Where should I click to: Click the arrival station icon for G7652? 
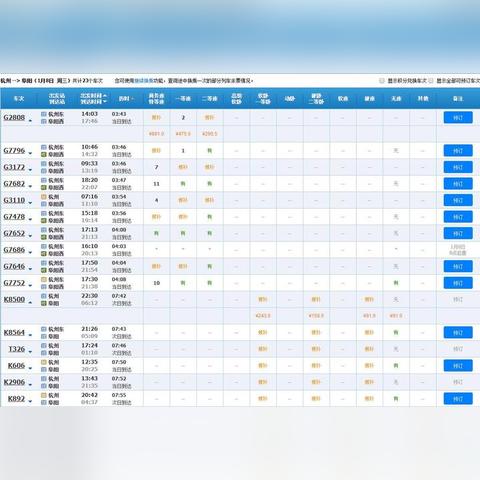pyautogui.click(x=44, y=237)
